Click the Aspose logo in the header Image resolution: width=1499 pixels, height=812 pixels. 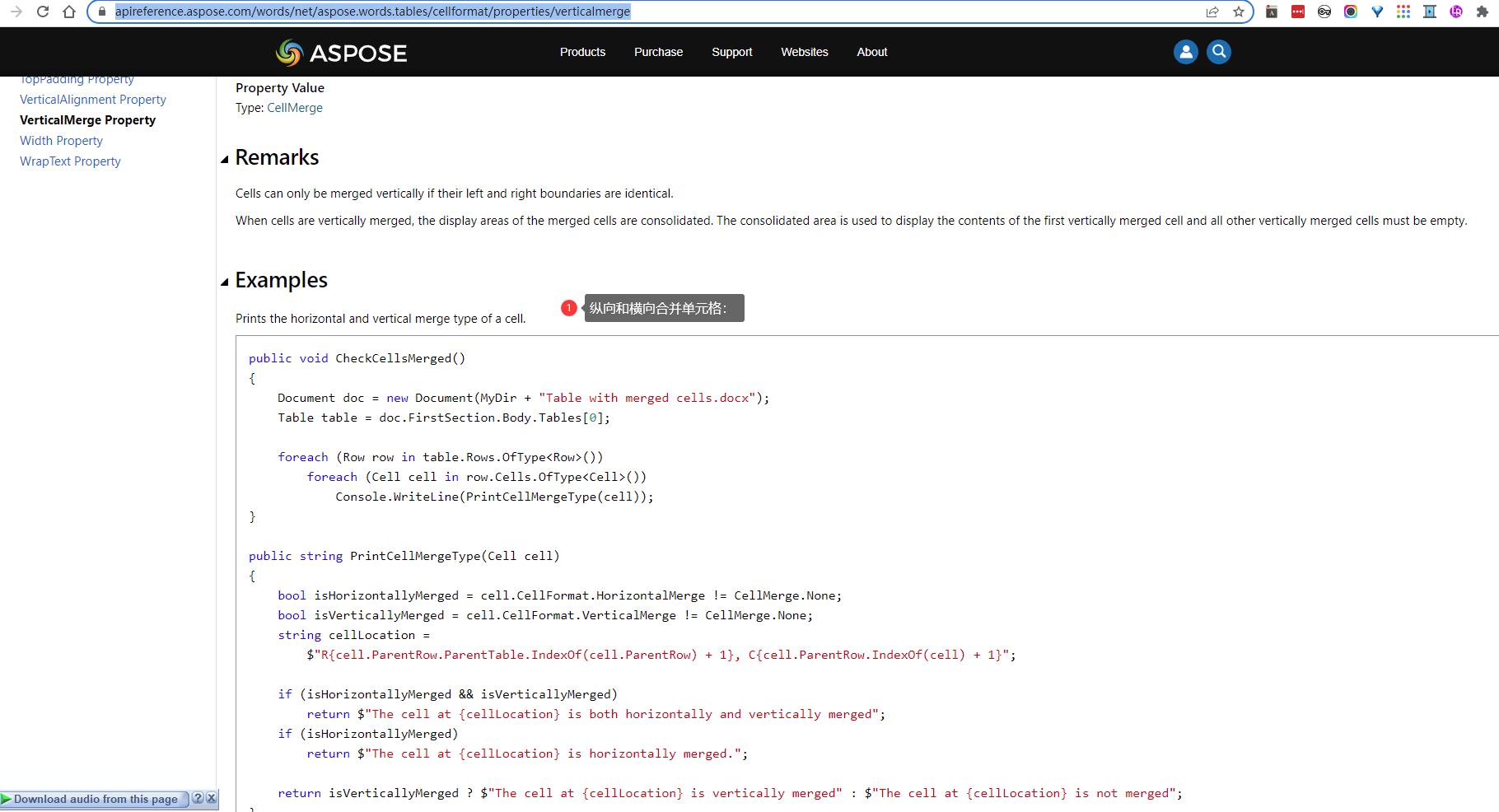click(x=341, y=53)
